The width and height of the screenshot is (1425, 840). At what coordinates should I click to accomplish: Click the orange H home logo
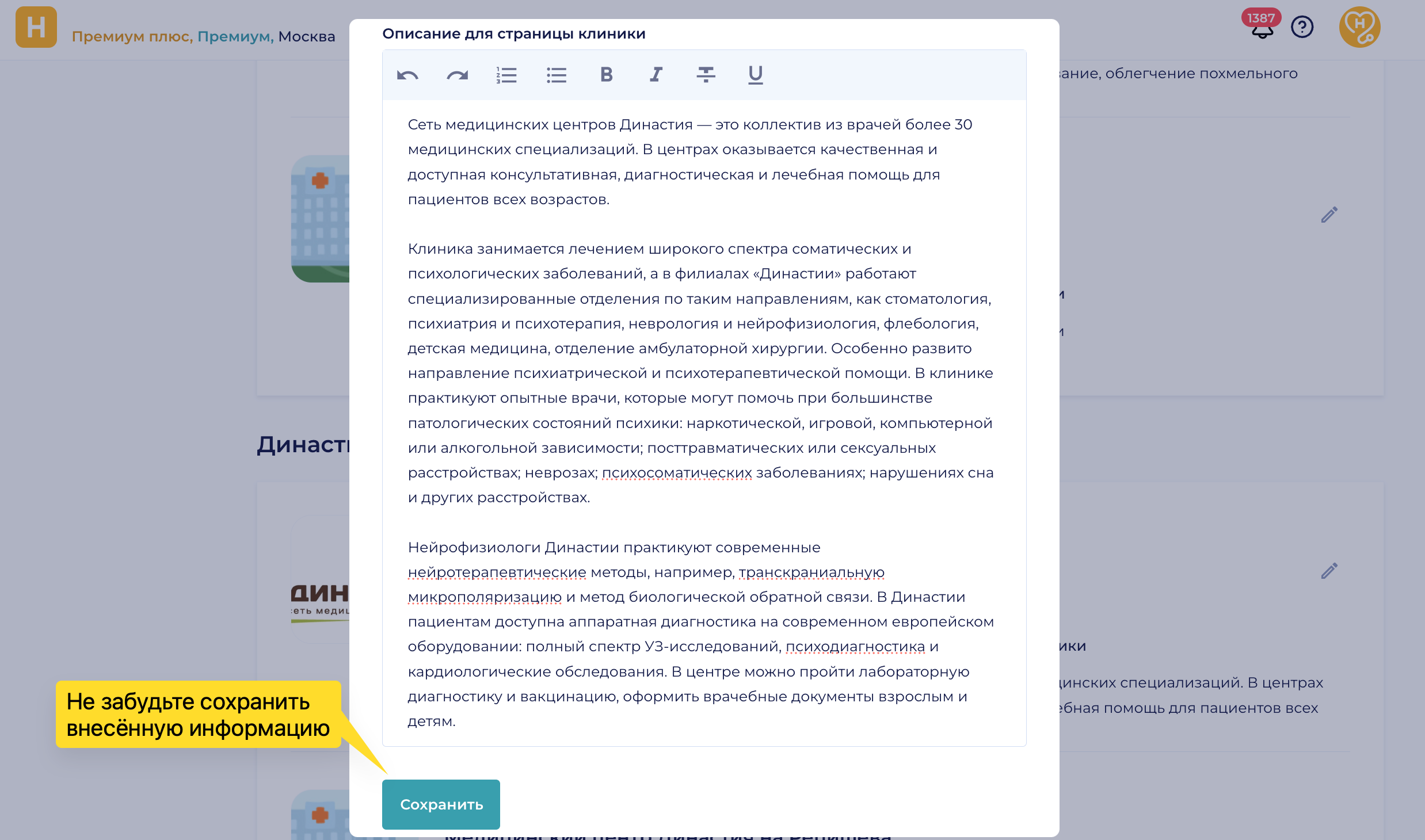click(36, 27)
